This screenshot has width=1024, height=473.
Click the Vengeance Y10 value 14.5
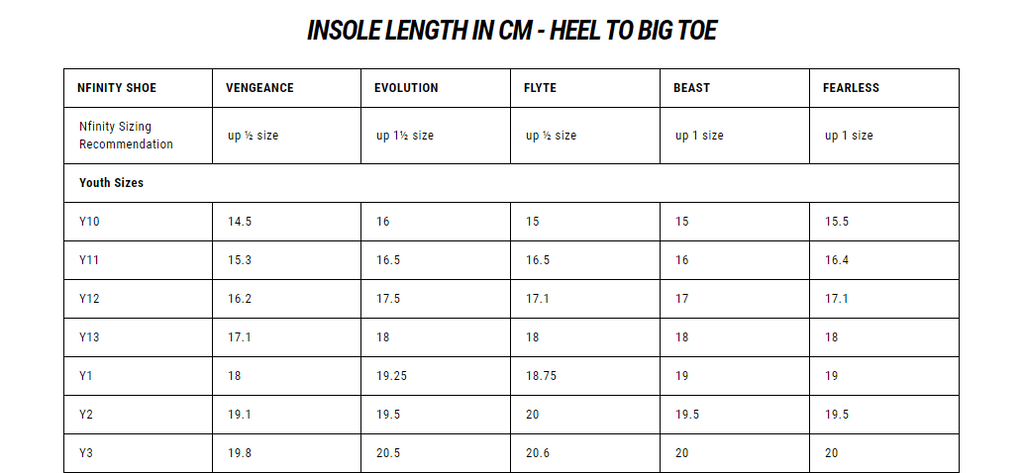point(240,221)
